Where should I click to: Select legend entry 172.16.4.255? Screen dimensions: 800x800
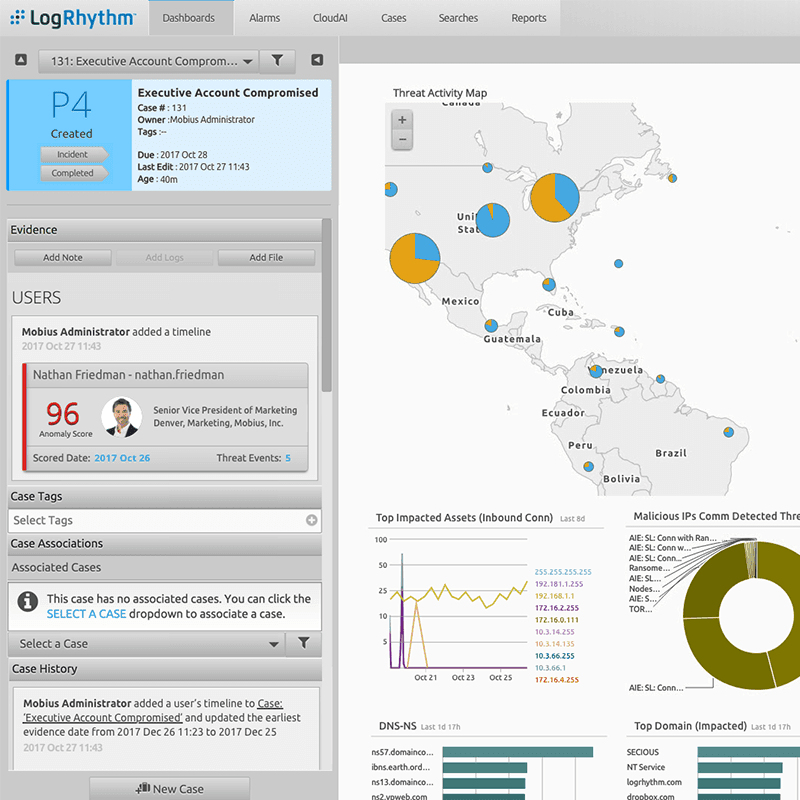[557, 680]
